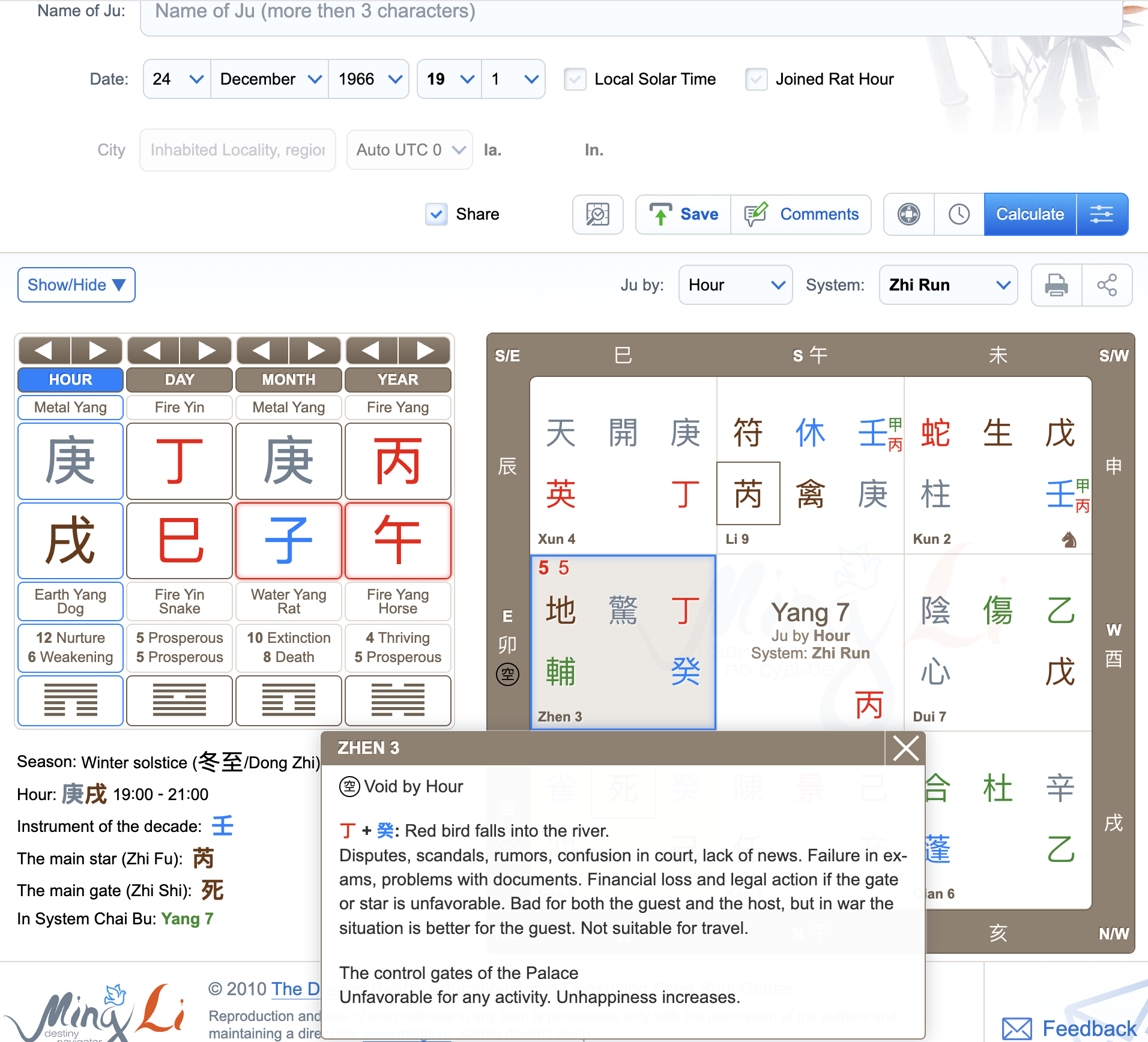Screen dimensions: 1148x1042
Task: Step Hour pillar forward with right arrow
Action: [x=97, y=351]
